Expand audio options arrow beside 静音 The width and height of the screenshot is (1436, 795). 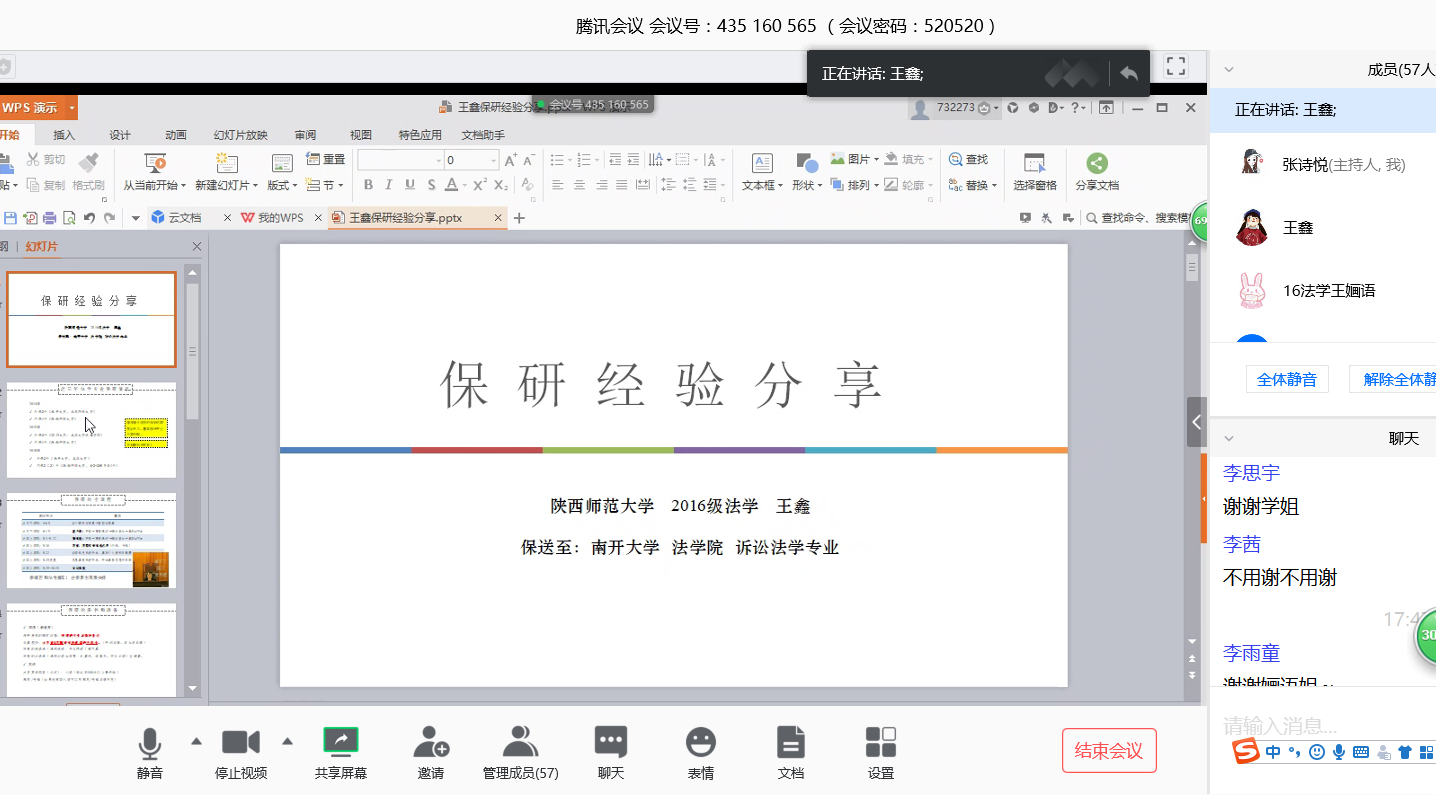coord(196,741)
